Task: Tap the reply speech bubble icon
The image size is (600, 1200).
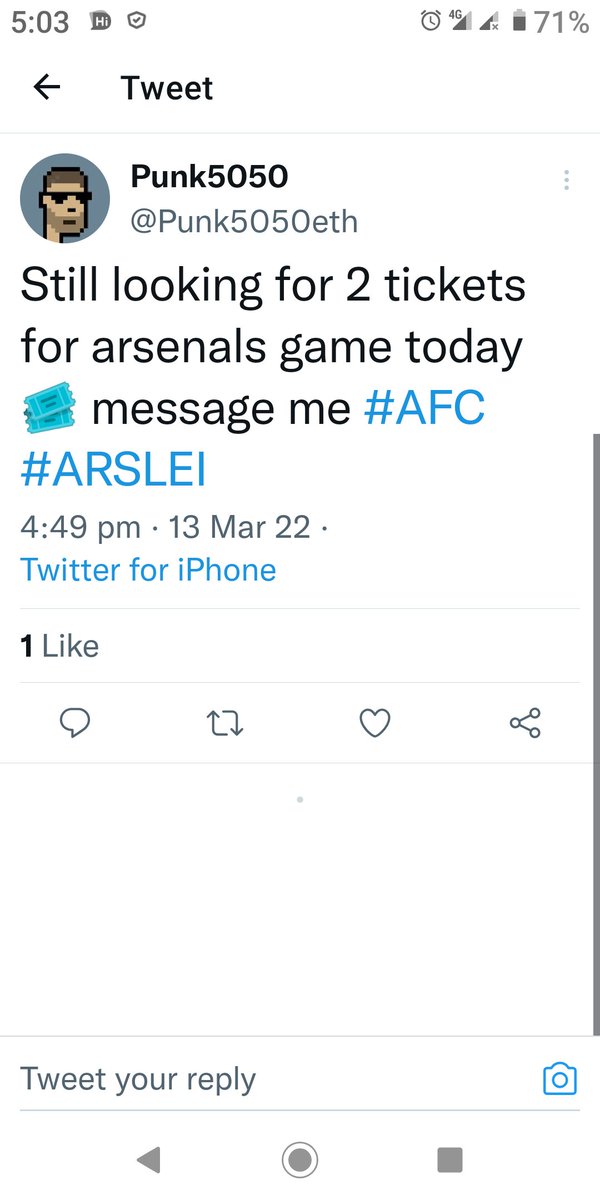Action: [x=74, y=722]
